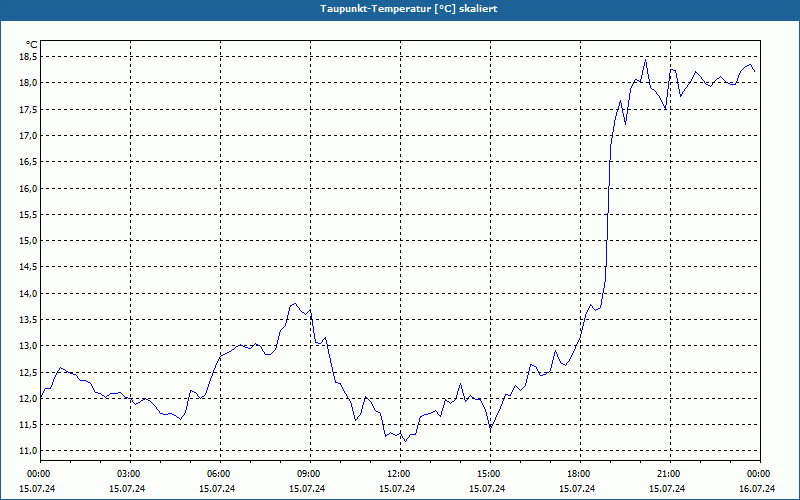Click the 15.07.24 date below 12:00
800x500 pixels.
pyautogui.click(x=397, y=488)
